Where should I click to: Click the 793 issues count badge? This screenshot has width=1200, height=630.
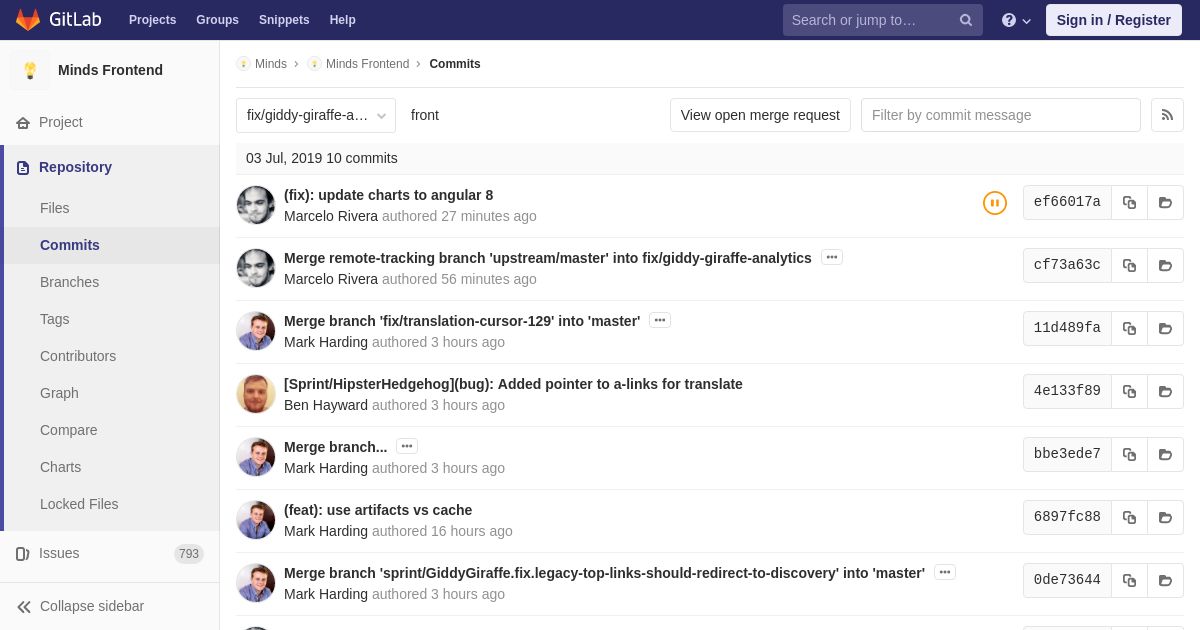pyautogui.click(x=189, y=554)
